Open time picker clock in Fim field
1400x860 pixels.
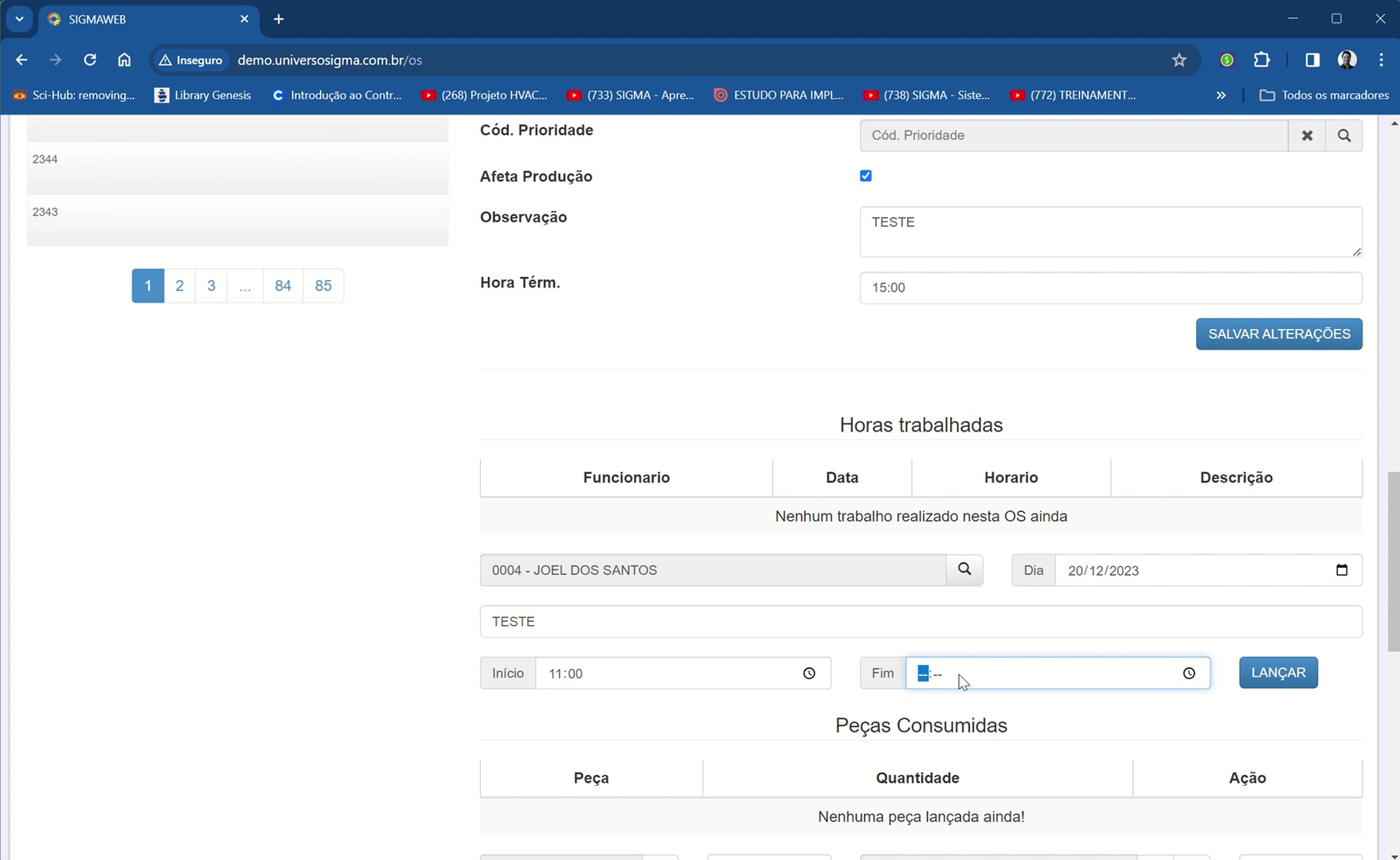(1189, 674)
